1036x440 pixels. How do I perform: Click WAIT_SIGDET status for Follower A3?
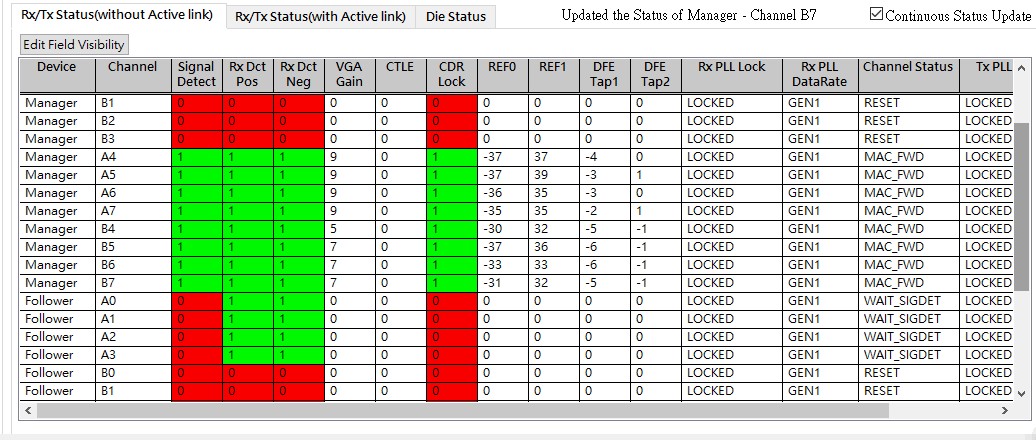click(908, 355)
